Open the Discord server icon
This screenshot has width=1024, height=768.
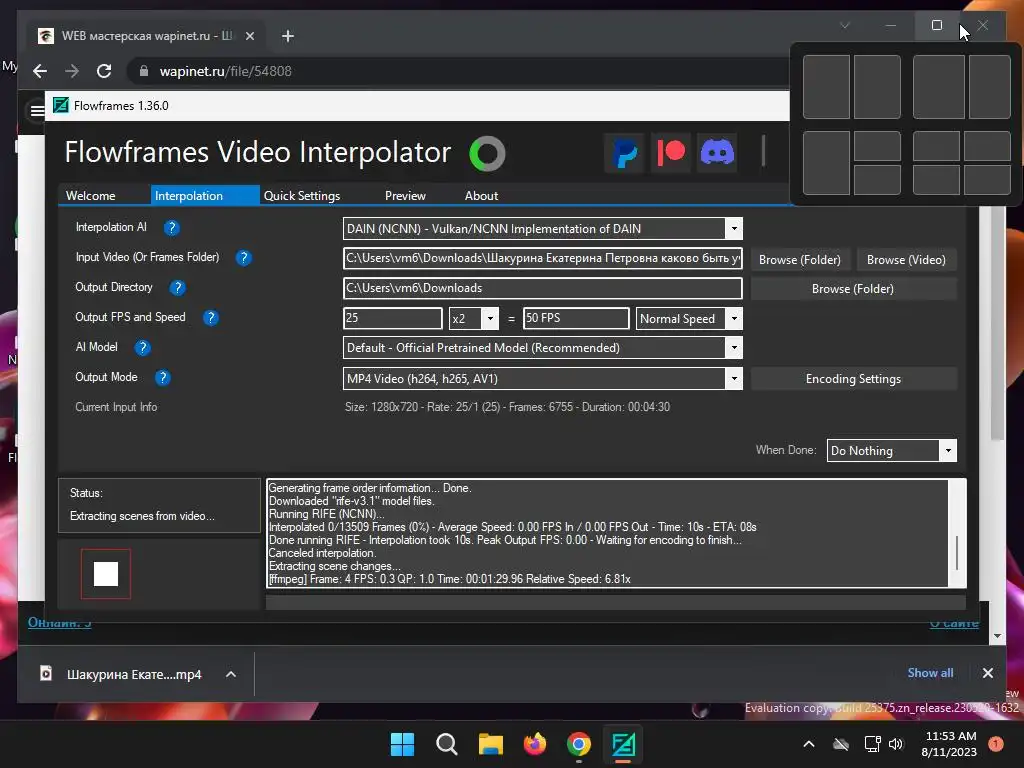[717, 153]
